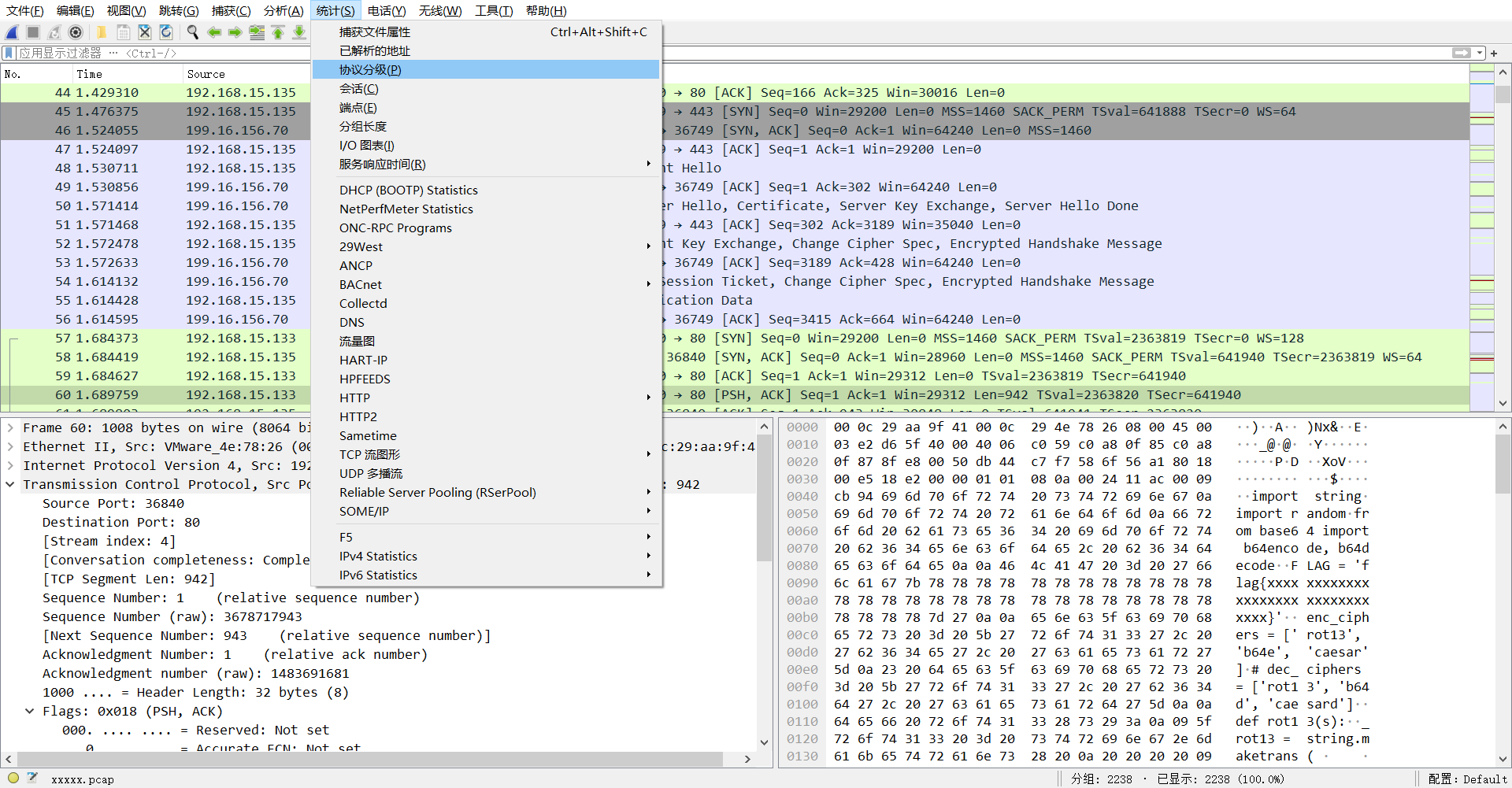
Task: Click the find packet magnifier icon
Action: coord(192,32)
